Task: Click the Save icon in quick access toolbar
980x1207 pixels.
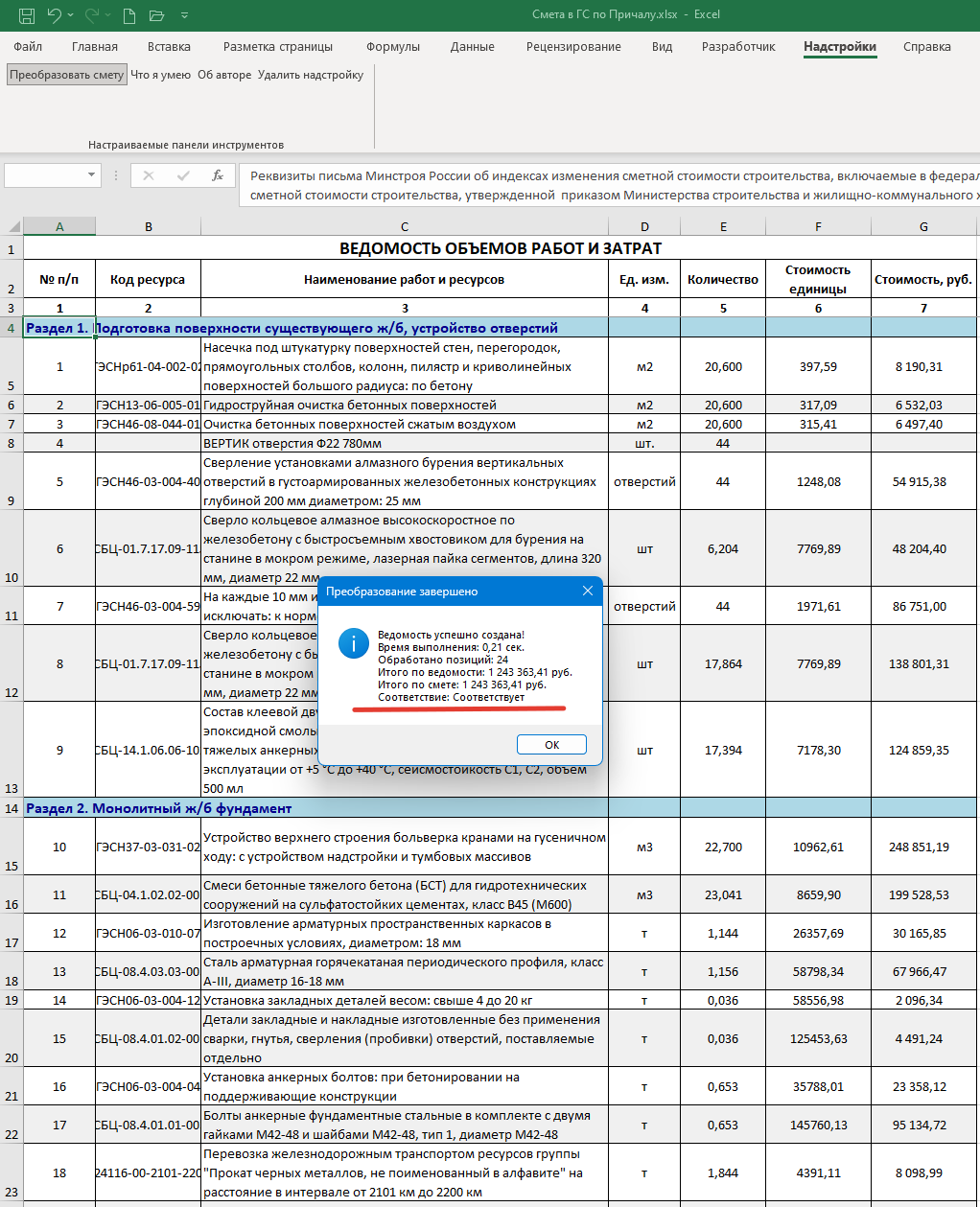Action: (x=27, y=15)
